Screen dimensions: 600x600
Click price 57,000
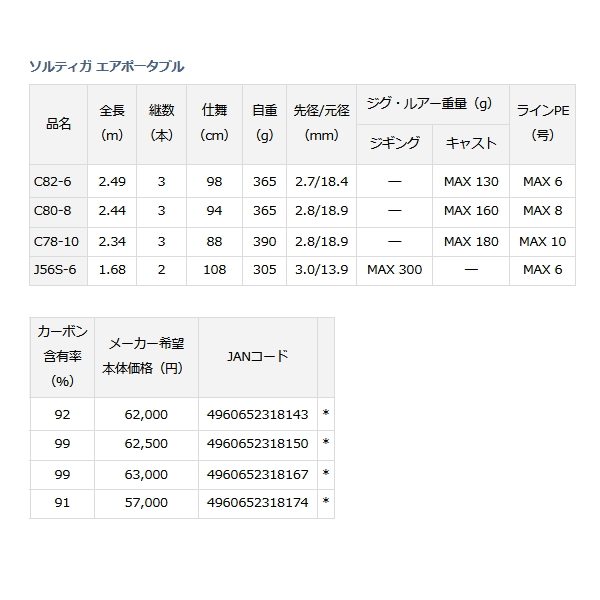[x=146, y=502]
